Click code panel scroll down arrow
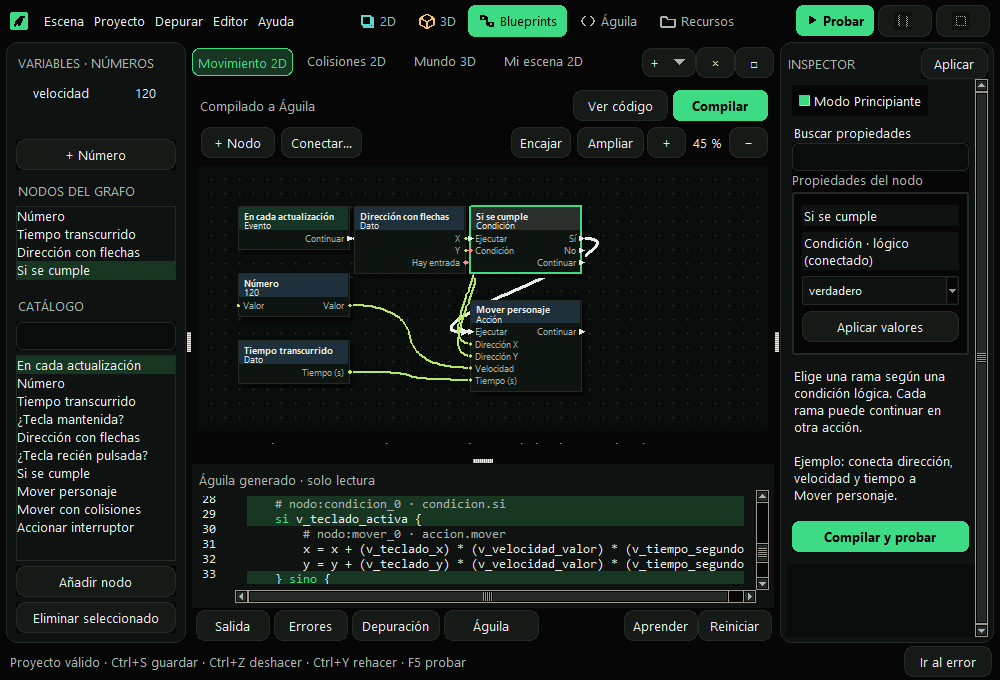This screenshot has height=680, width=1000. pyautogui.click(x=762, y=583)
